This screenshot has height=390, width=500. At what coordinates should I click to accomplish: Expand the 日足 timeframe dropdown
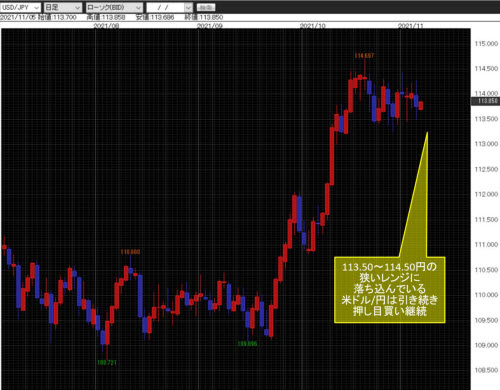coord(63,7)
